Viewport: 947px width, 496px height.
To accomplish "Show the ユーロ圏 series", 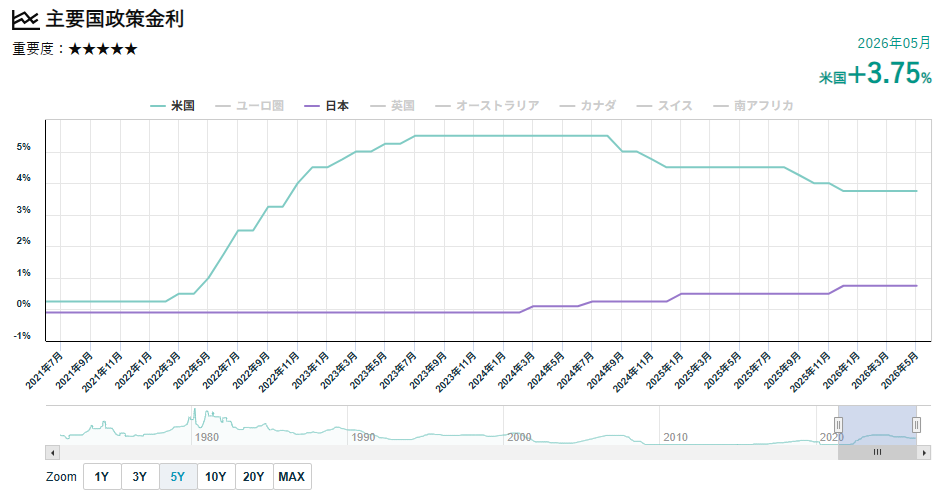I will click(249, 106).
